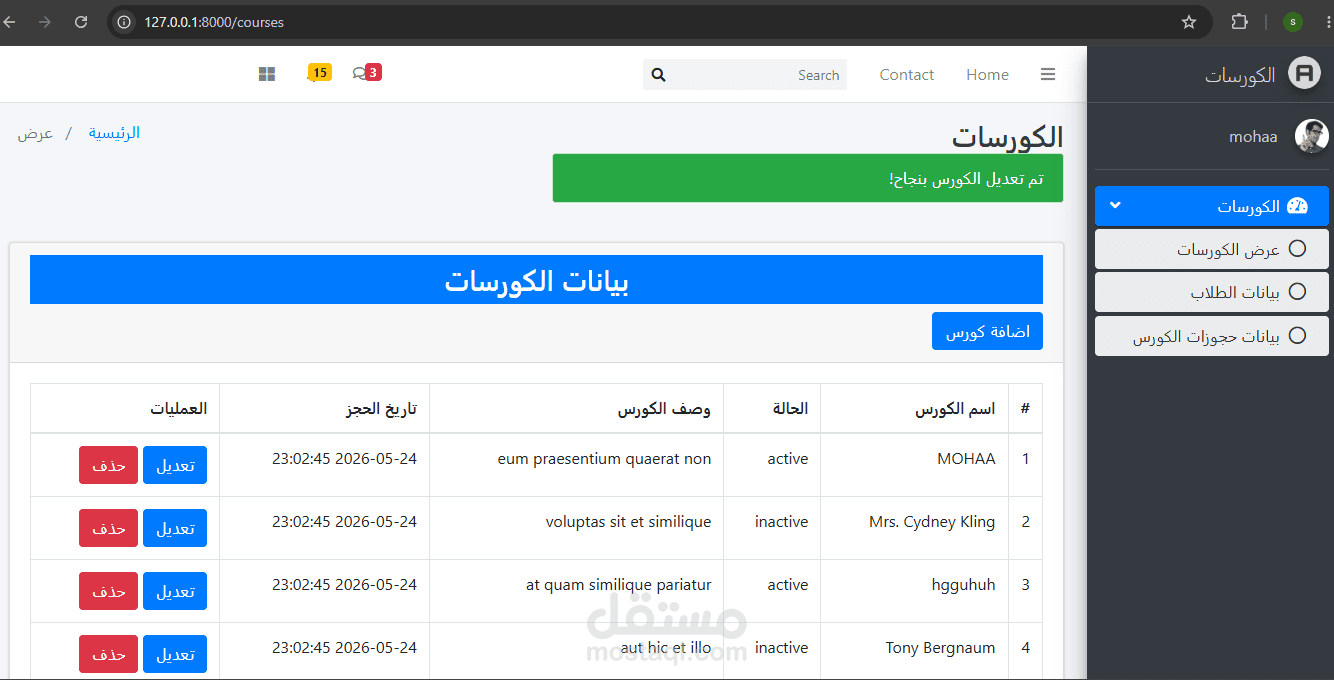Open the browser extensions puzzle icon
The image size is (1334, 680).
[x=1239, y=22]
